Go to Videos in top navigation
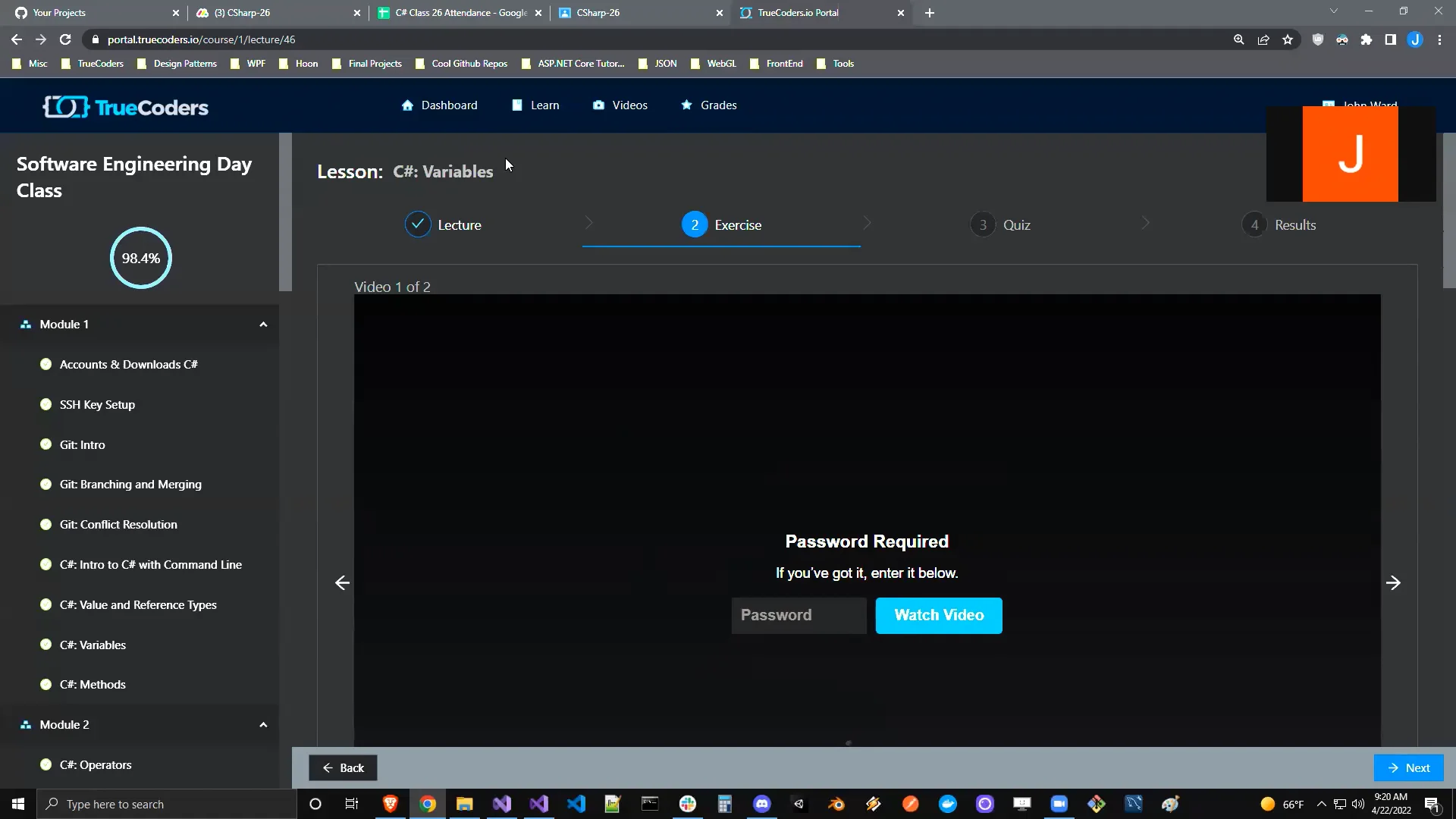The width and height of the screenshot is (1456, 819). [620, 105]
